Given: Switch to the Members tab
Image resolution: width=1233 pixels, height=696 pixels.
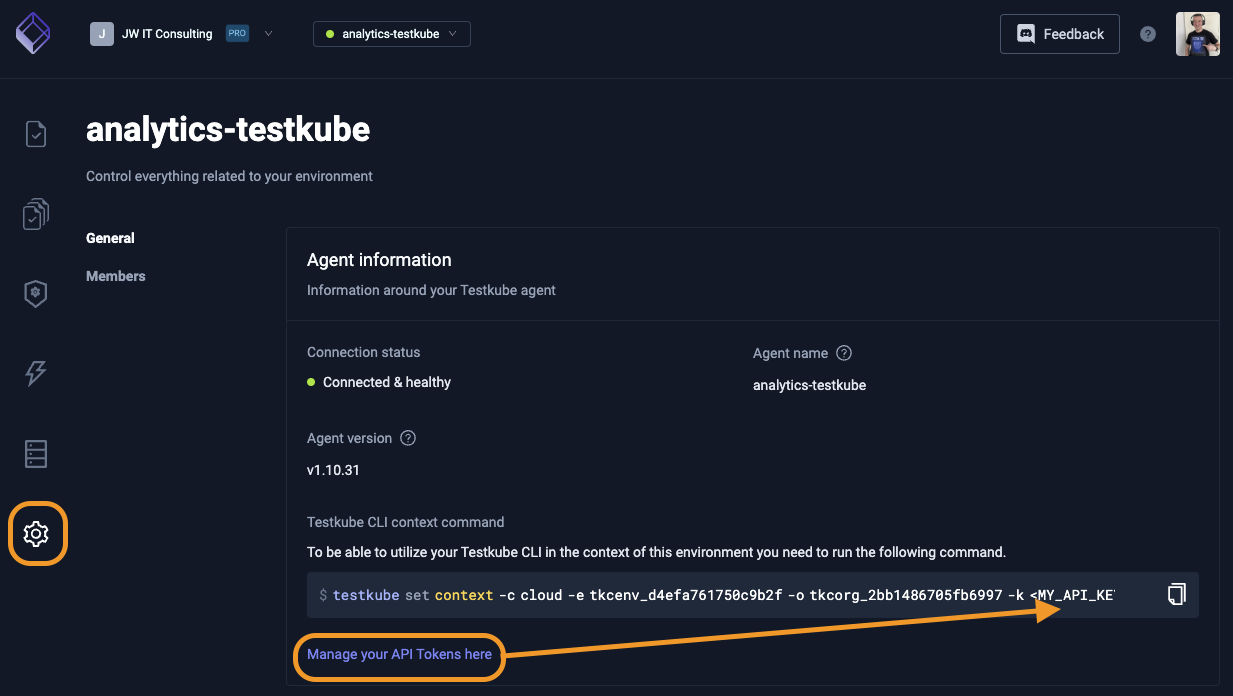Looking at the screenshot, I should pyautogui.click(x=116, y=276).
